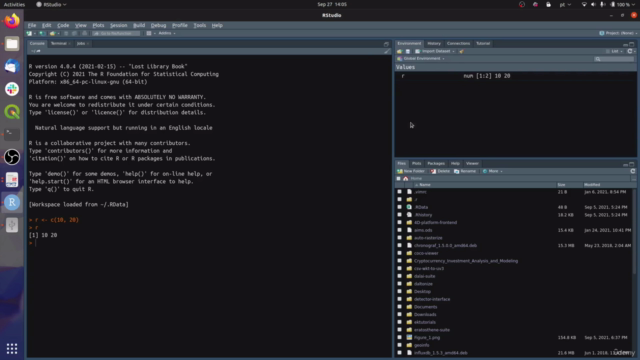Open the List view dropdown in Environment

click(x=614, y=51)
